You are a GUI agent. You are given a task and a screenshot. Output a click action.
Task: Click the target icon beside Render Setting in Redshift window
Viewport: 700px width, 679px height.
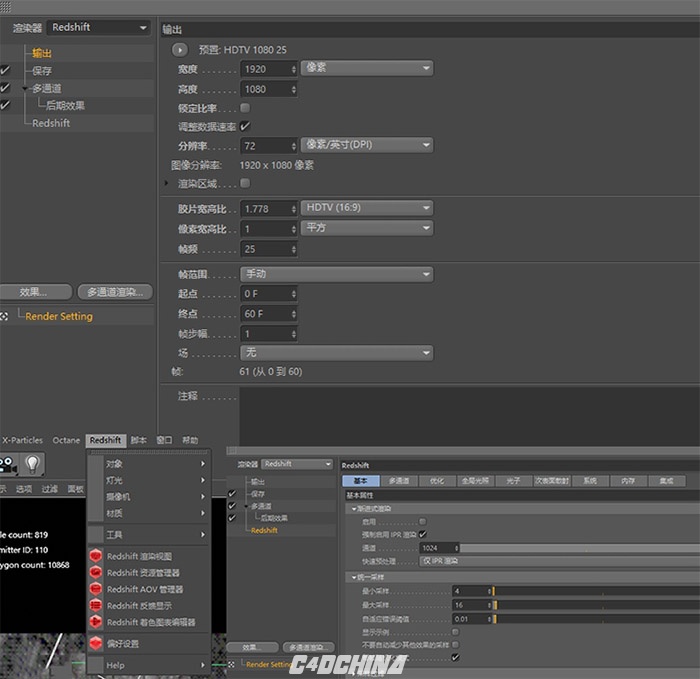[x=232, y=664]
